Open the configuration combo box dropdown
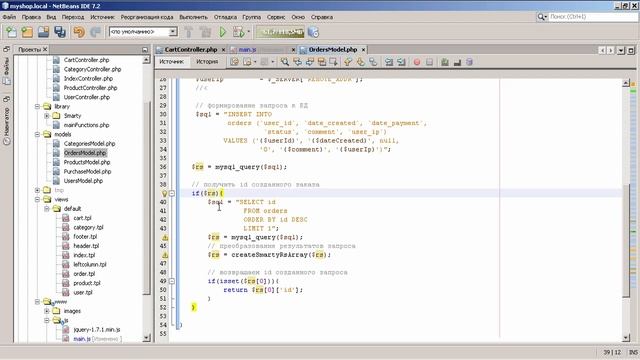Screen dimensions: 640x360 (173, 32)
